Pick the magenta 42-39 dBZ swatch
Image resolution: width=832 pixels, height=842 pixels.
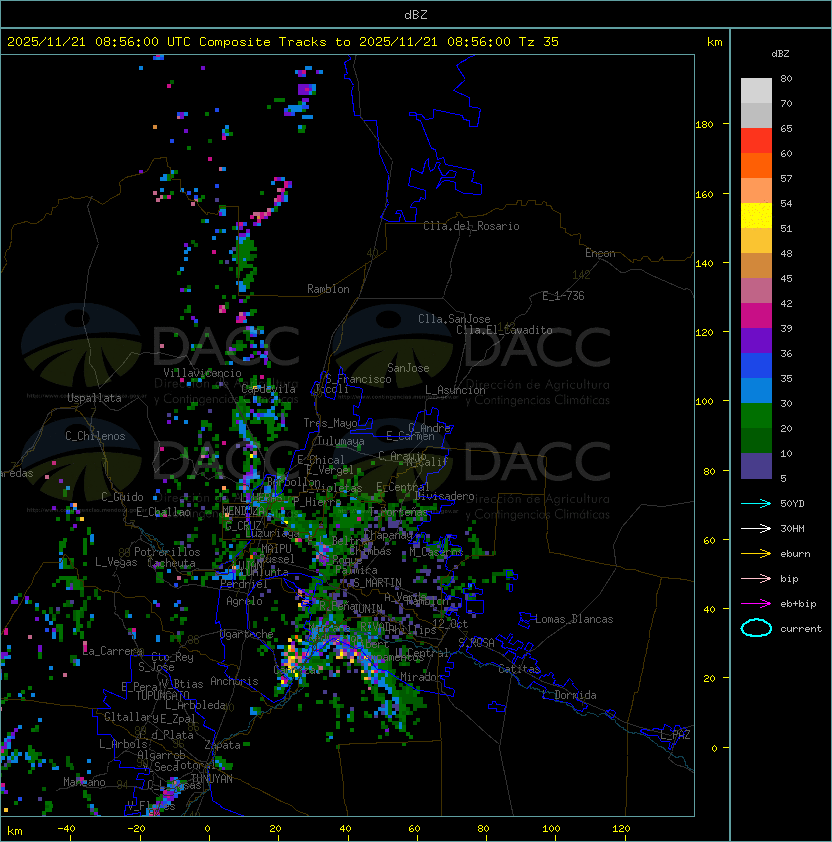pos(756,315)
